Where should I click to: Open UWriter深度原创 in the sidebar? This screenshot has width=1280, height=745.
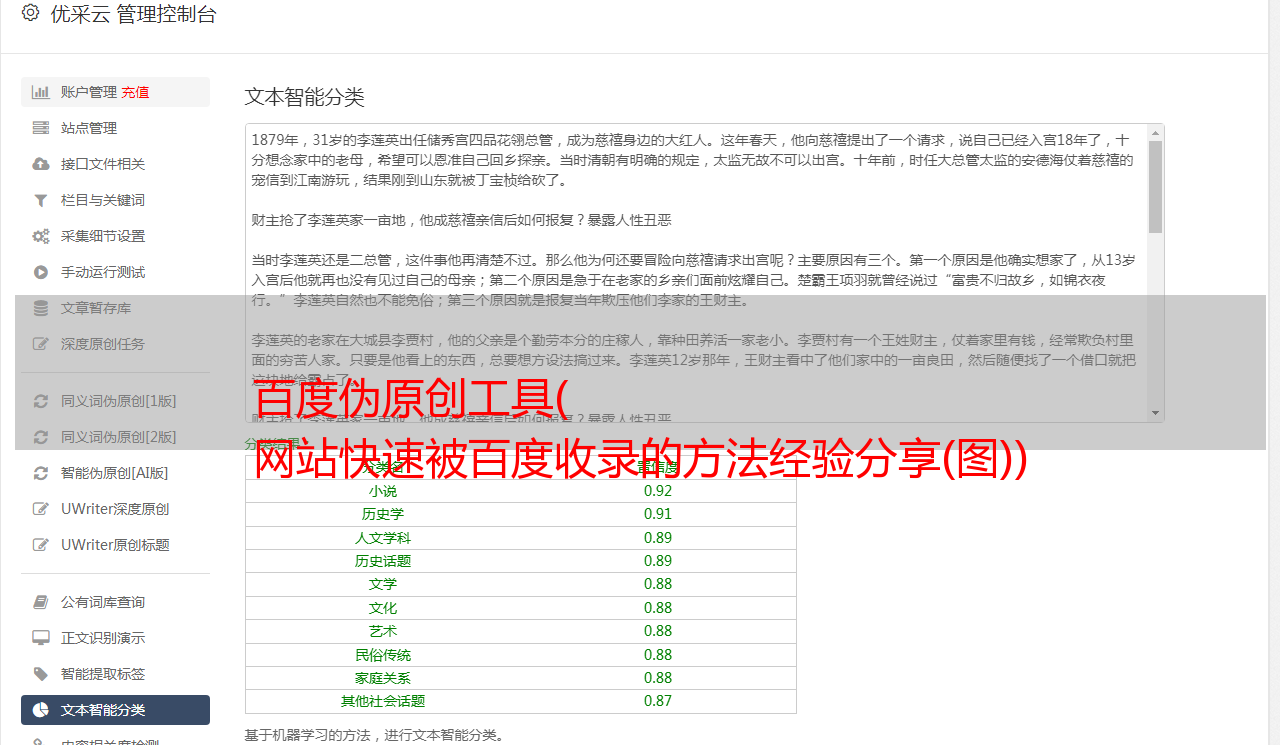(115, 509)
